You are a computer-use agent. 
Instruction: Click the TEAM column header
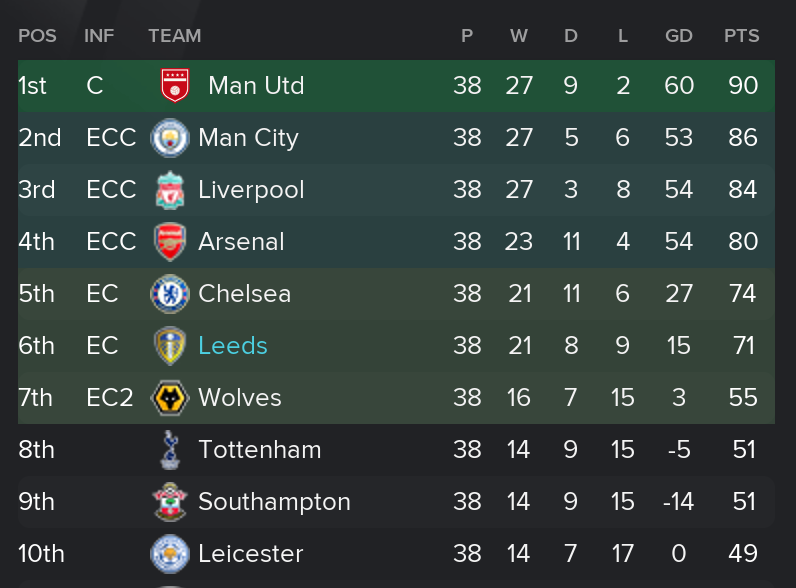click(175, 36)
